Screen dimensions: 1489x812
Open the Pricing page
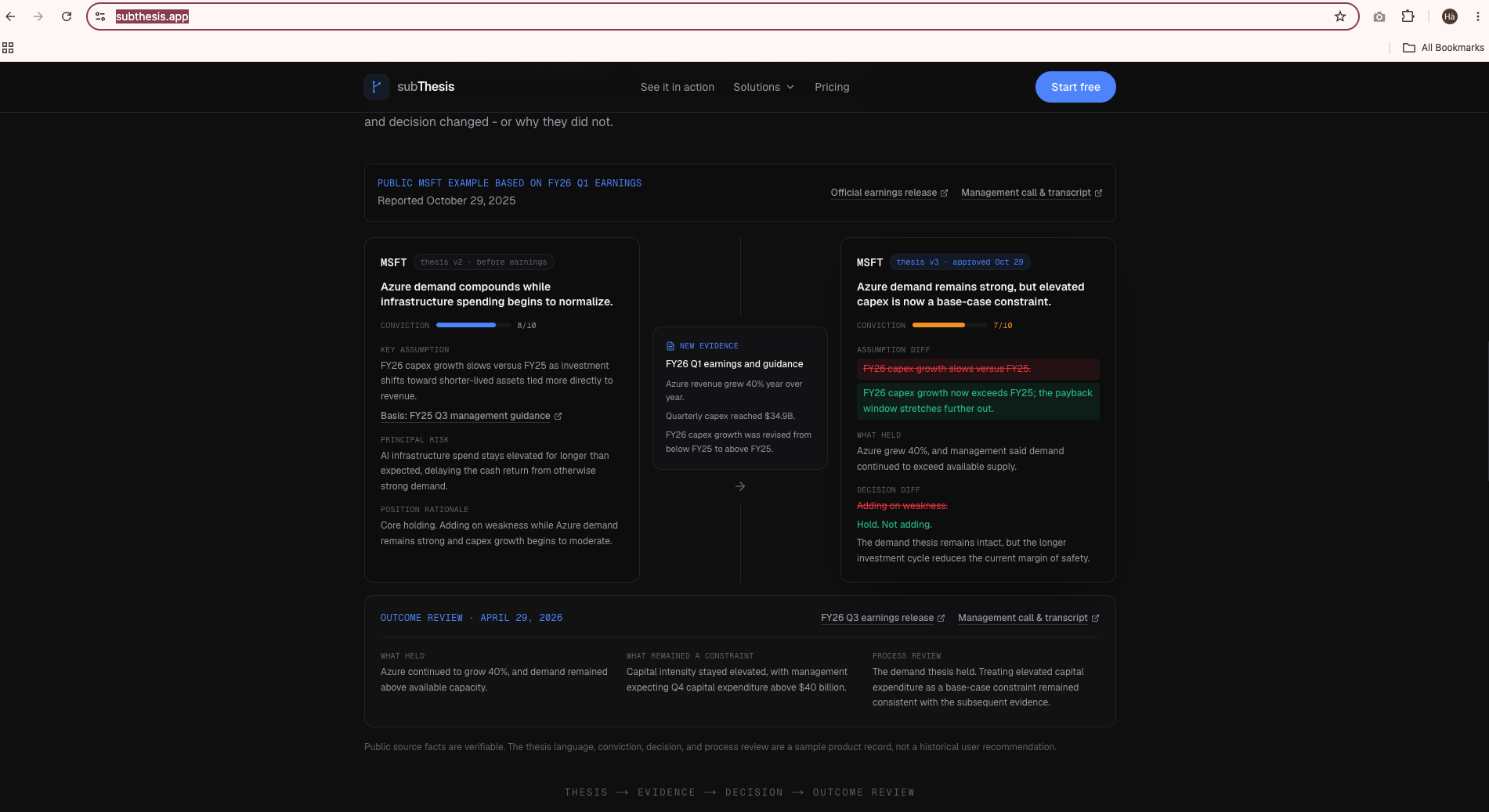pyautogui.click(x=832, y=87)
